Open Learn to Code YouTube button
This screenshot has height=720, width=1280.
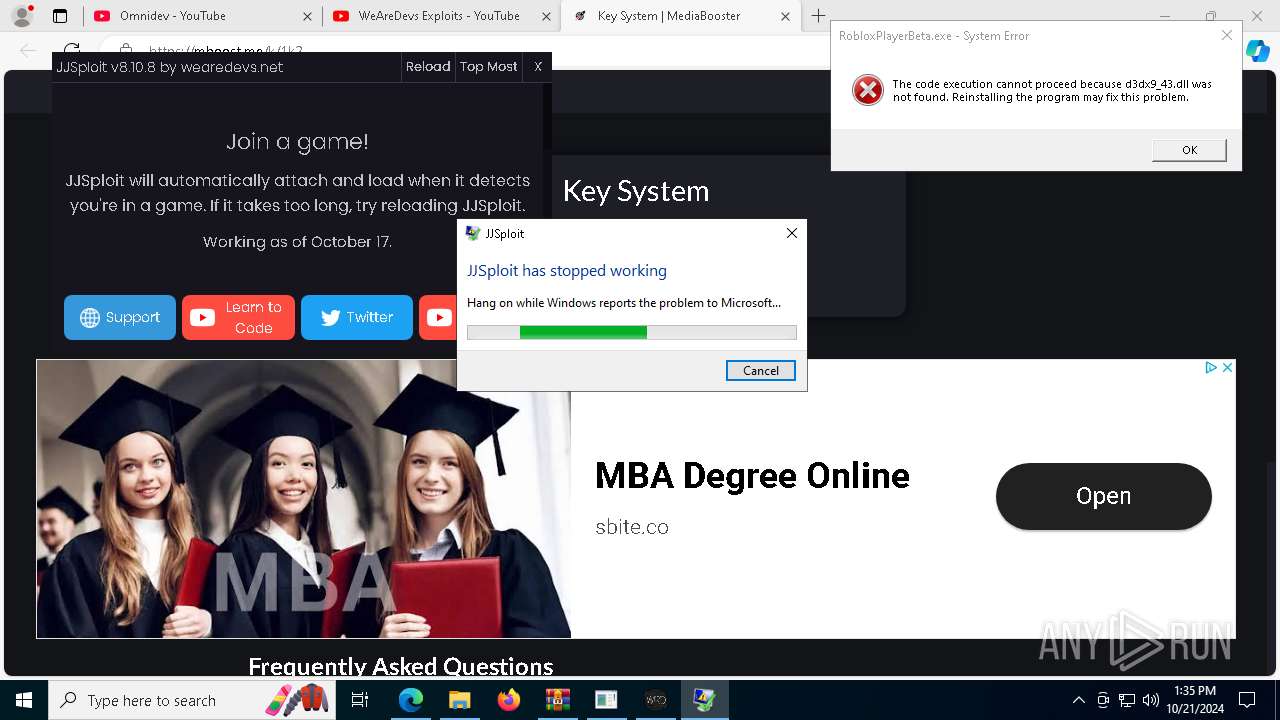tap(238, 317)
